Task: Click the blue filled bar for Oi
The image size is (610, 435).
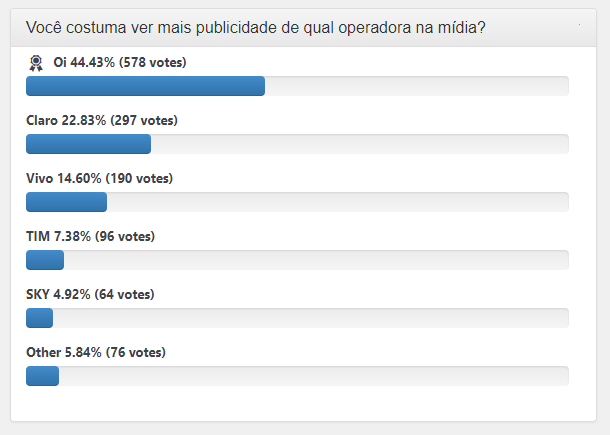Action: click(x=145, y=86)
